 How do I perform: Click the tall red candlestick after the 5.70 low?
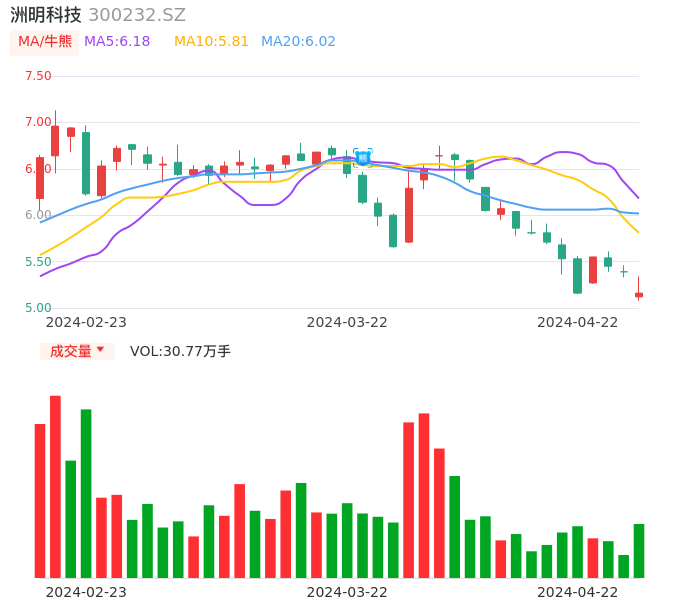pyautogui.click(x=409, y=215)
